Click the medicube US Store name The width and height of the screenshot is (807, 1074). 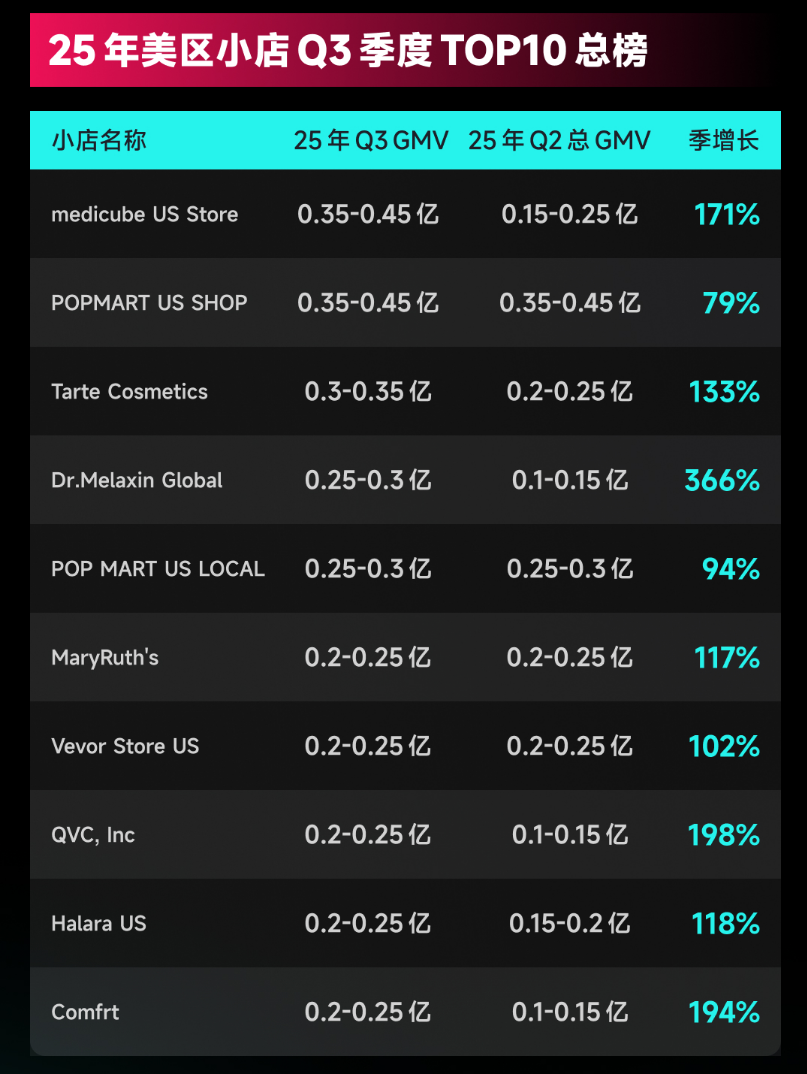click(145, 214)
